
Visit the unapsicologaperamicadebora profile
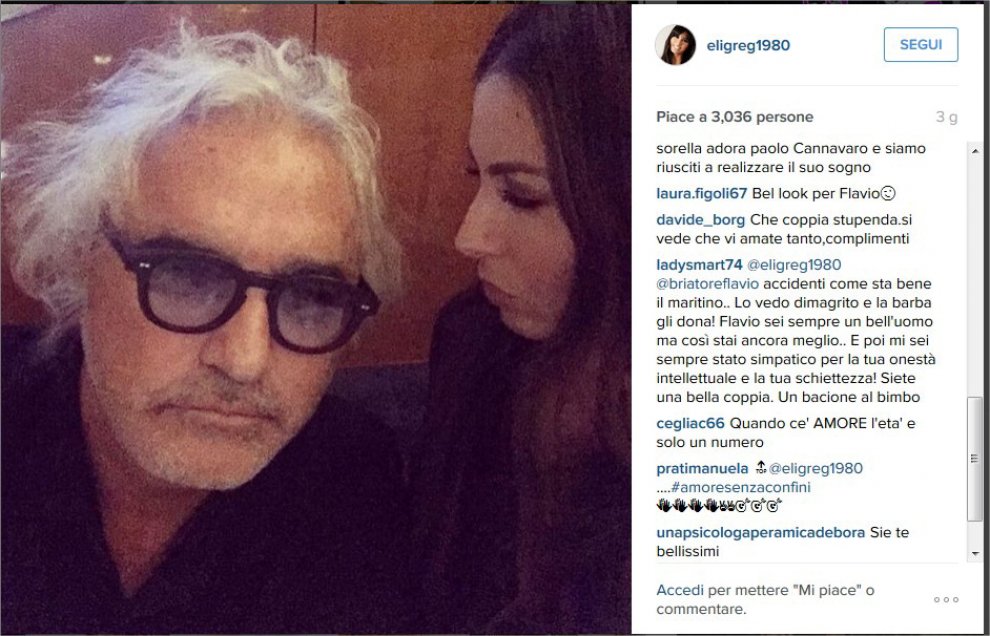(x=760, y=532)
